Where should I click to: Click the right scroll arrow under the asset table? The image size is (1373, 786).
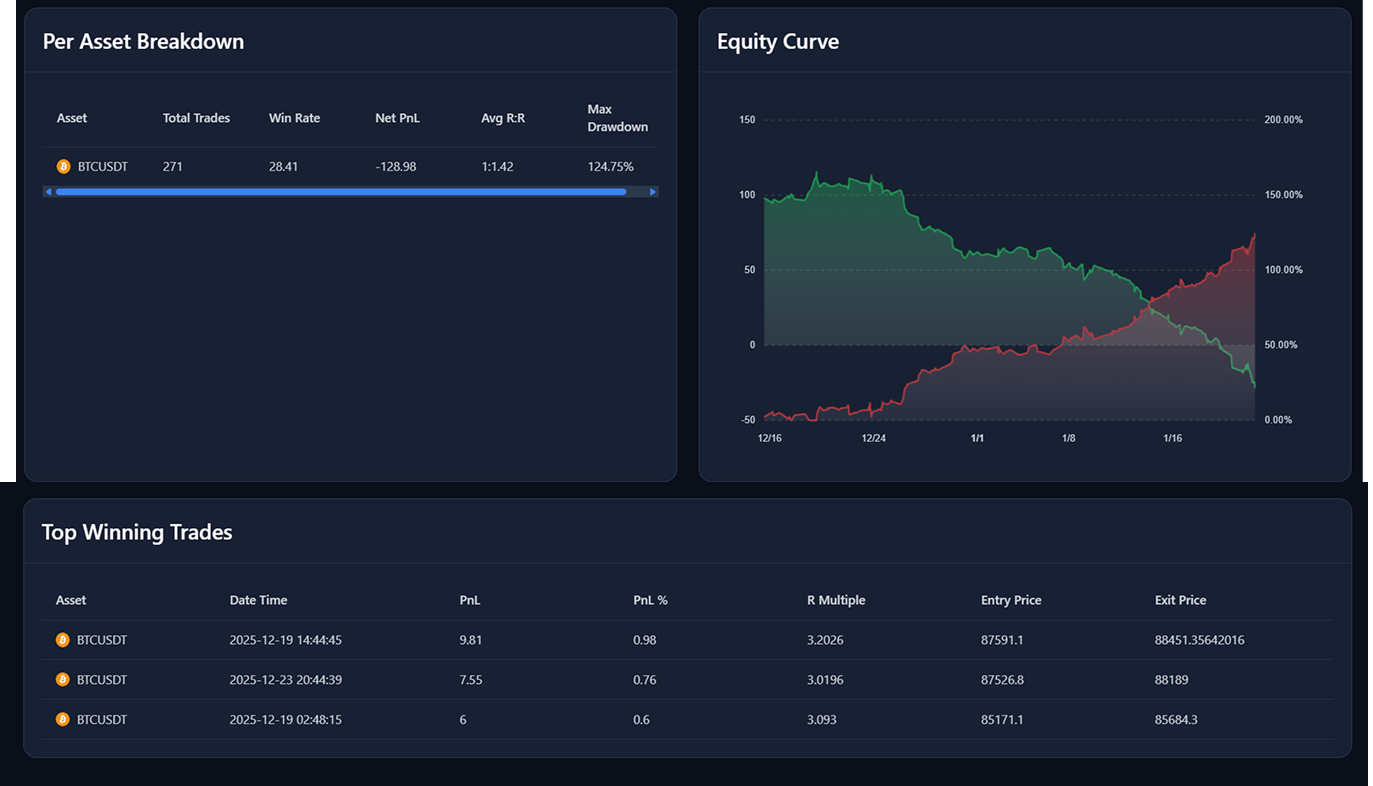[653, 191]
